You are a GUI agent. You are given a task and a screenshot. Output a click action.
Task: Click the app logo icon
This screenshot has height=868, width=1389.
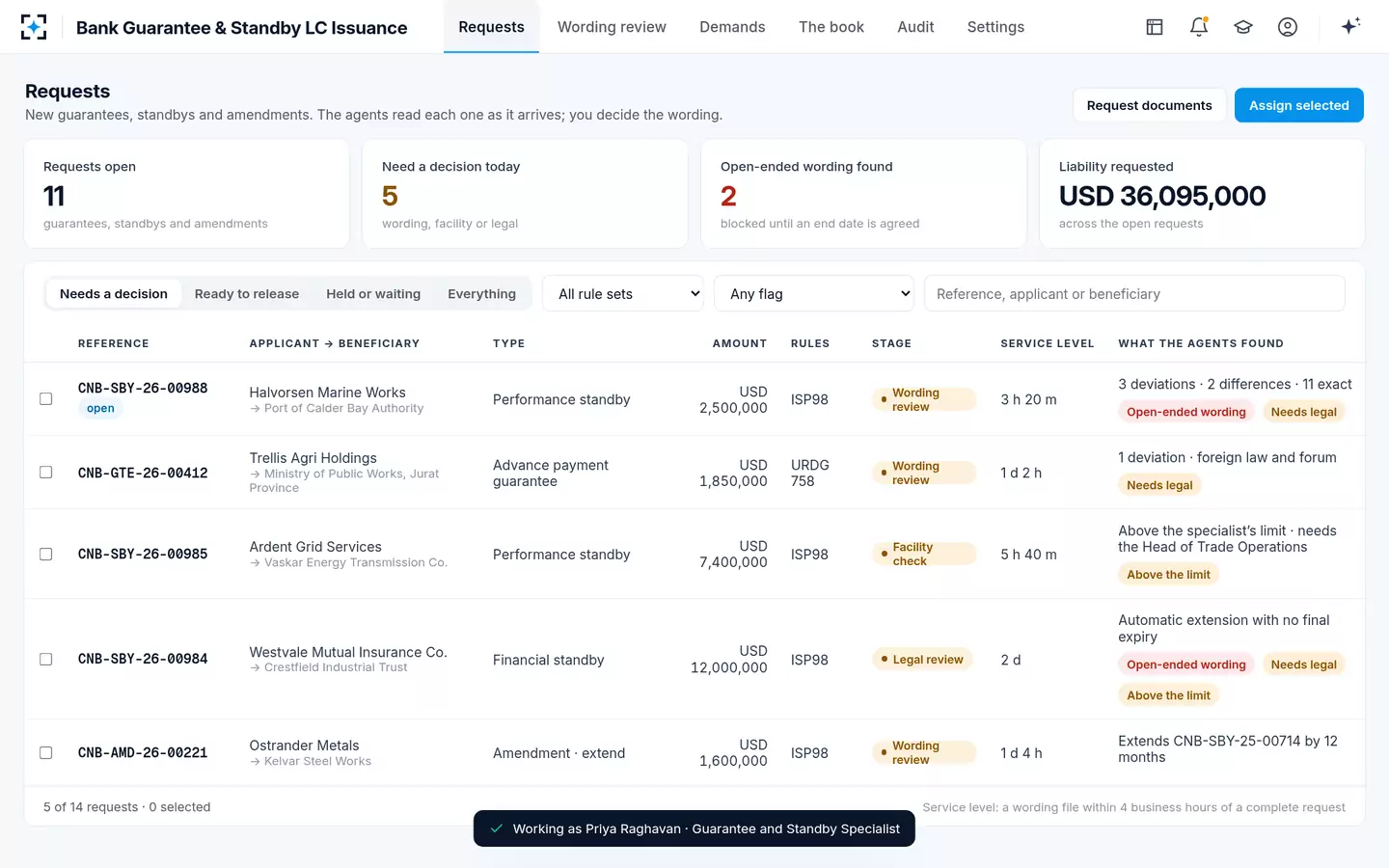(34, 27)
